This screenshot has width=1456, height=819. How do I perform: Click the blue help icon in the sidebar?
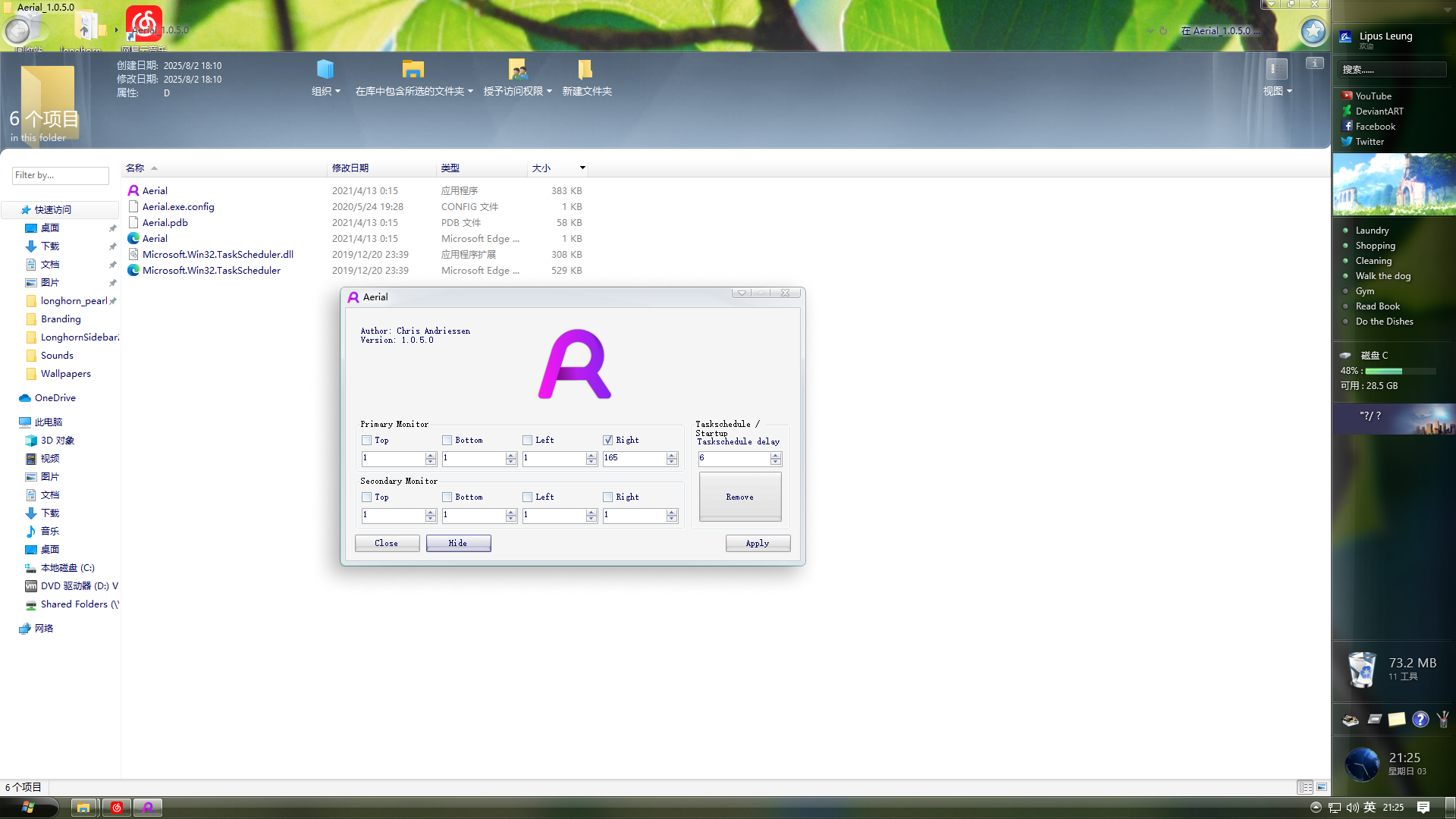coord(1420,720)
